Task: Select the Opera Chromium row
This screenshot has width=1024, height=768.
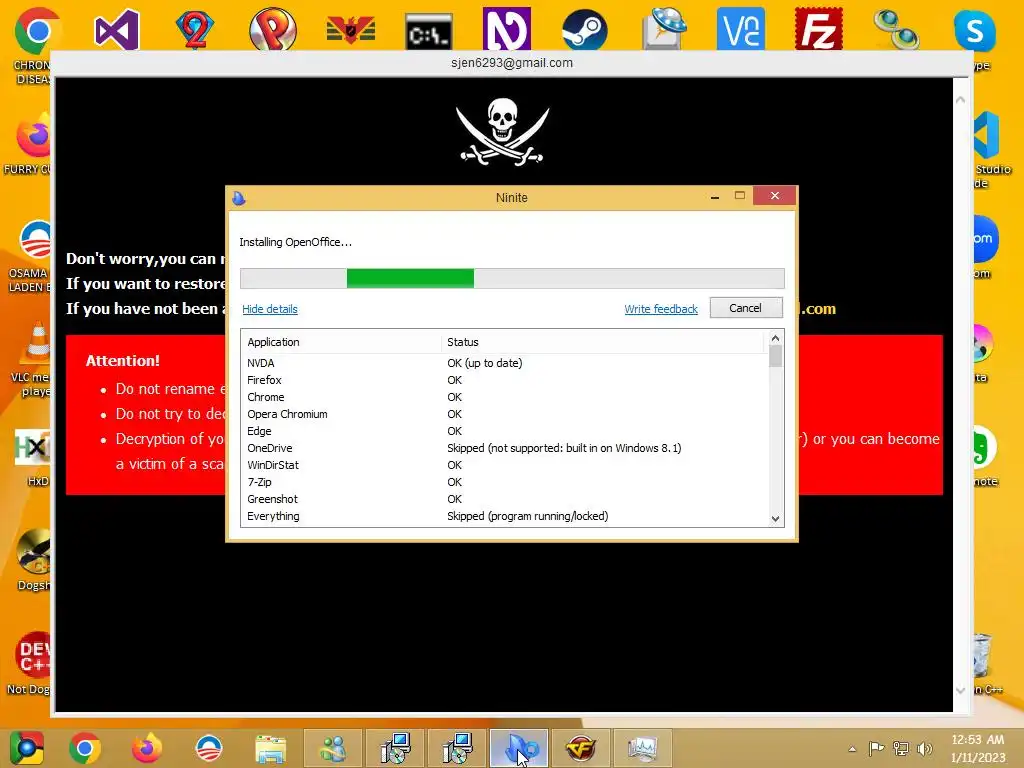Action: (505, 414)
